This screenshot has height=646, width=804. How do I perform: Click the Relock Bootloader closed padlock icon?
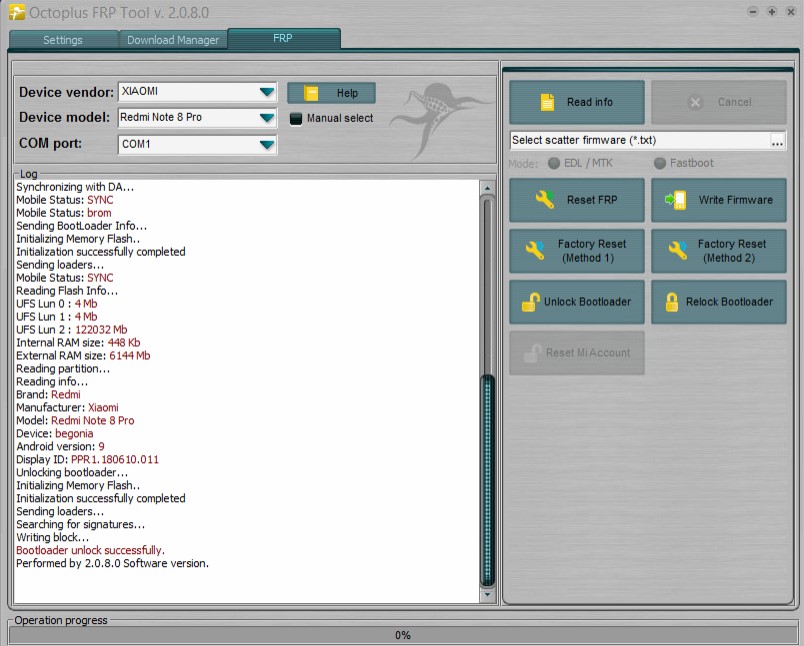pos(672,302)
